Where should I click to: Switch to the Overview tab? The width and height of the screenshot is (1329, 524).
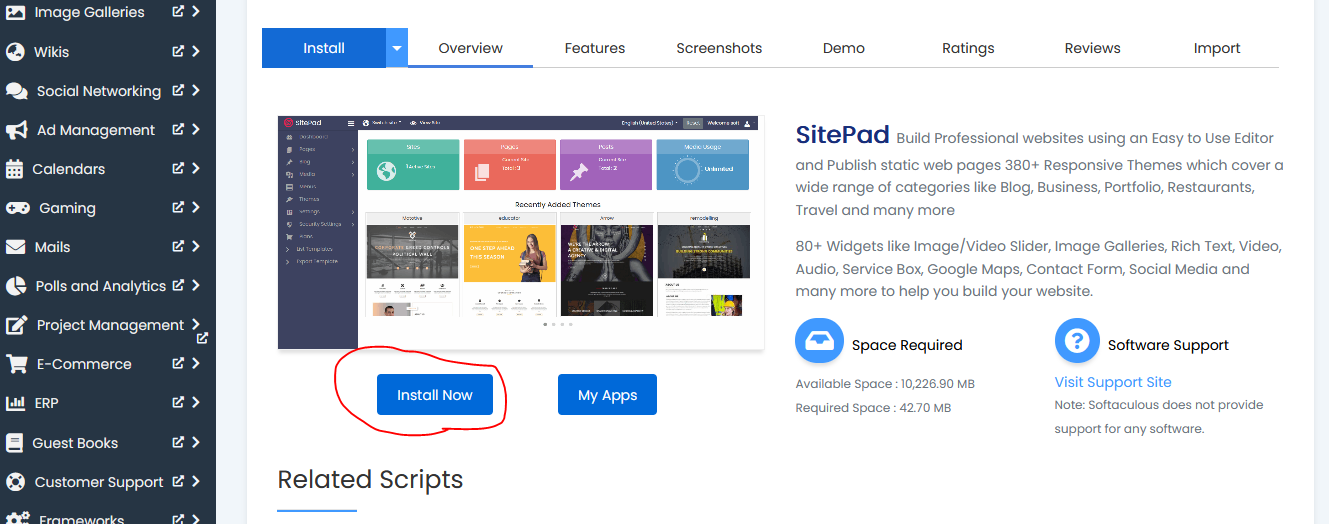click(x=470, y=48)
